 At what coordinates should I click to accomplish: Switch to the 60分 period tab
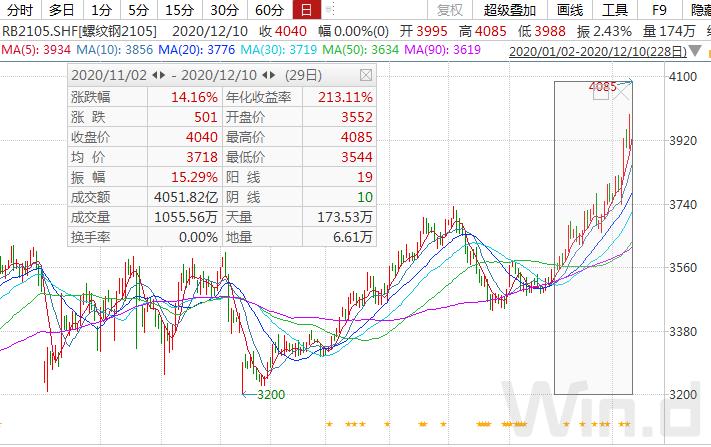(x=270, y=10)
